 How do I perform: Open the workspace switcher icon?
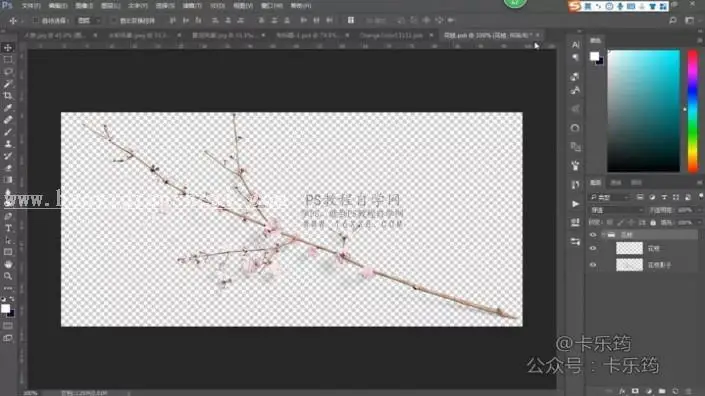click(689, 20)
